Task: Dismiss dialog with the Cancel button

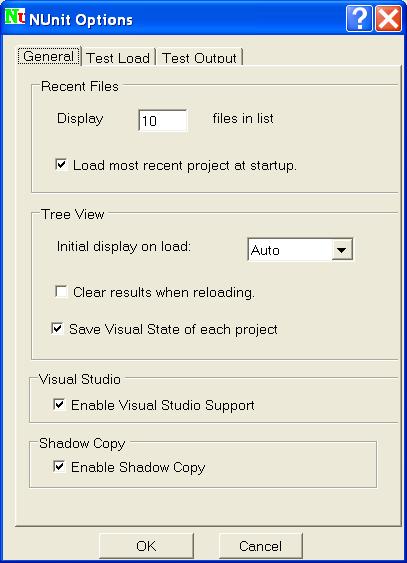Action: 261,546
